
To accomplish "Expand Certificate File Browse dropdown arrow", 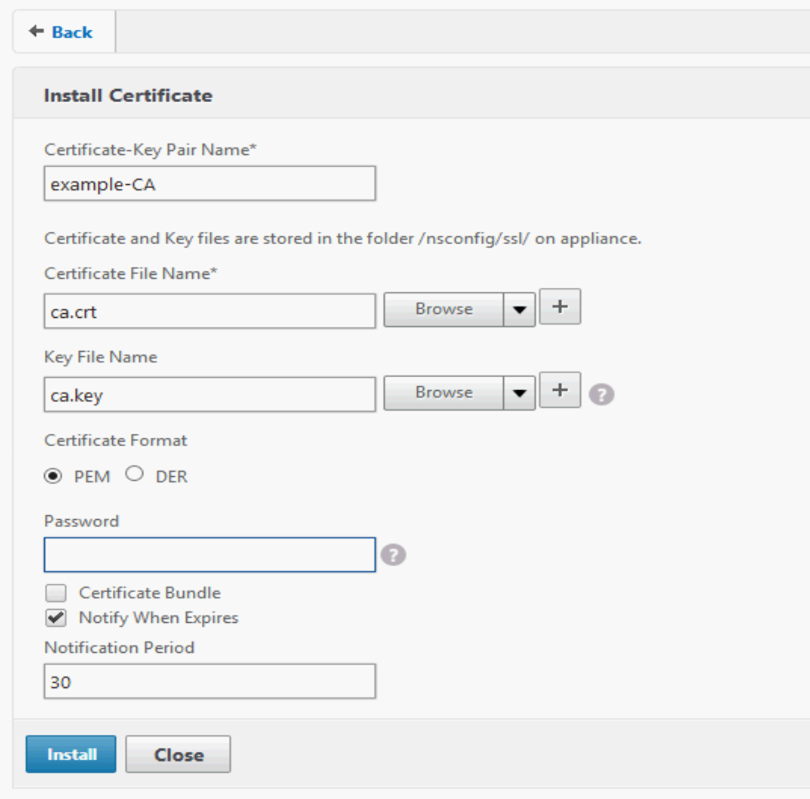I will 518,310.
